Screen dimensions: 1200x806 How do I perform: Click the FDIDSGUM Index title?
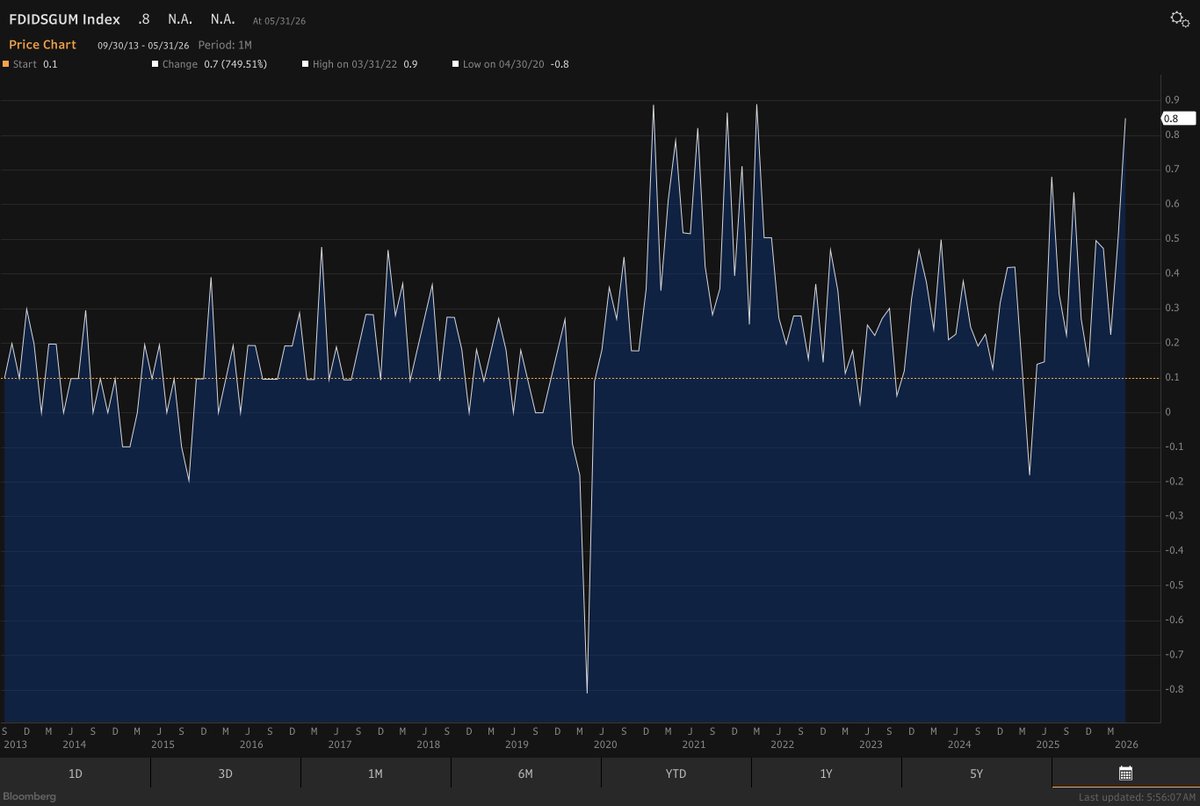pyautogui.click(x=64, y=19)
